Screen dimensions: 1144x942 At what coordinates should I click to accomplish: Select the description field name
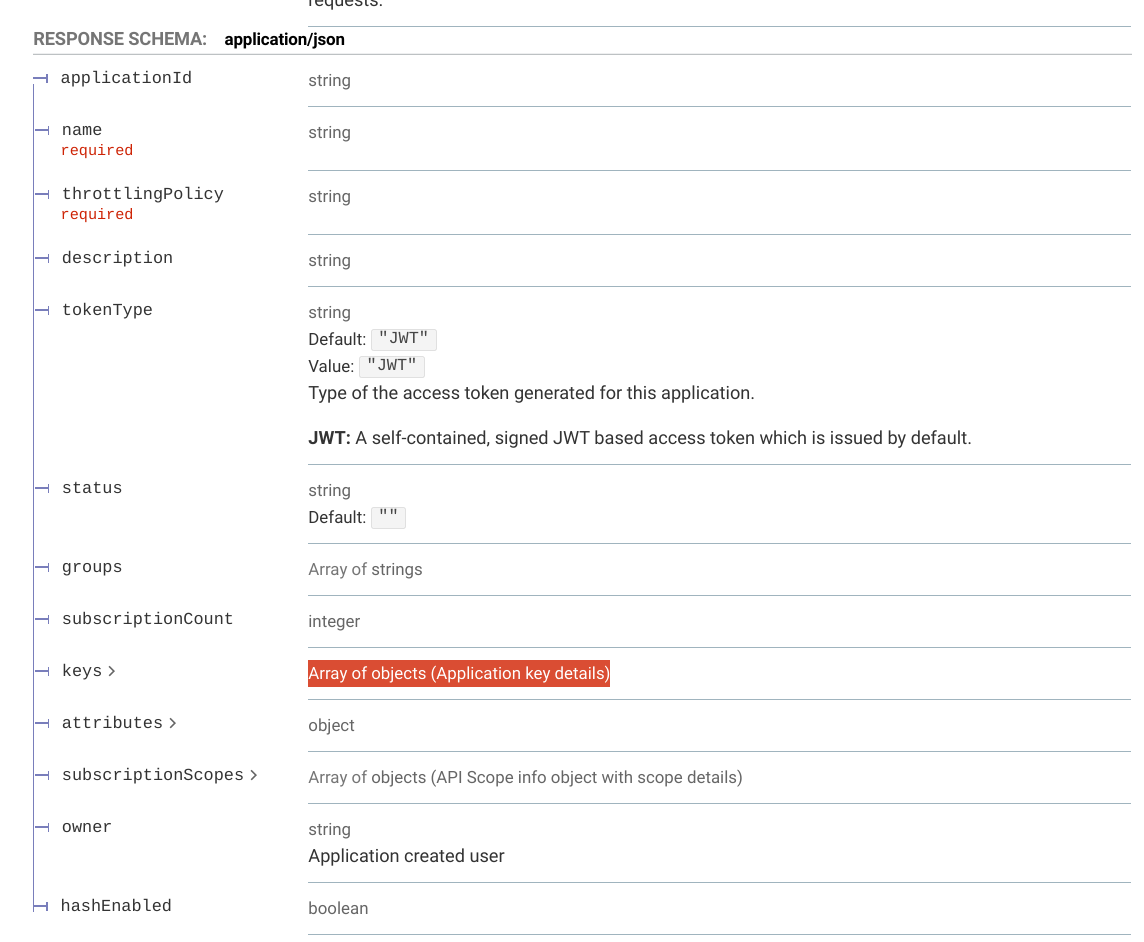(117, 257)
